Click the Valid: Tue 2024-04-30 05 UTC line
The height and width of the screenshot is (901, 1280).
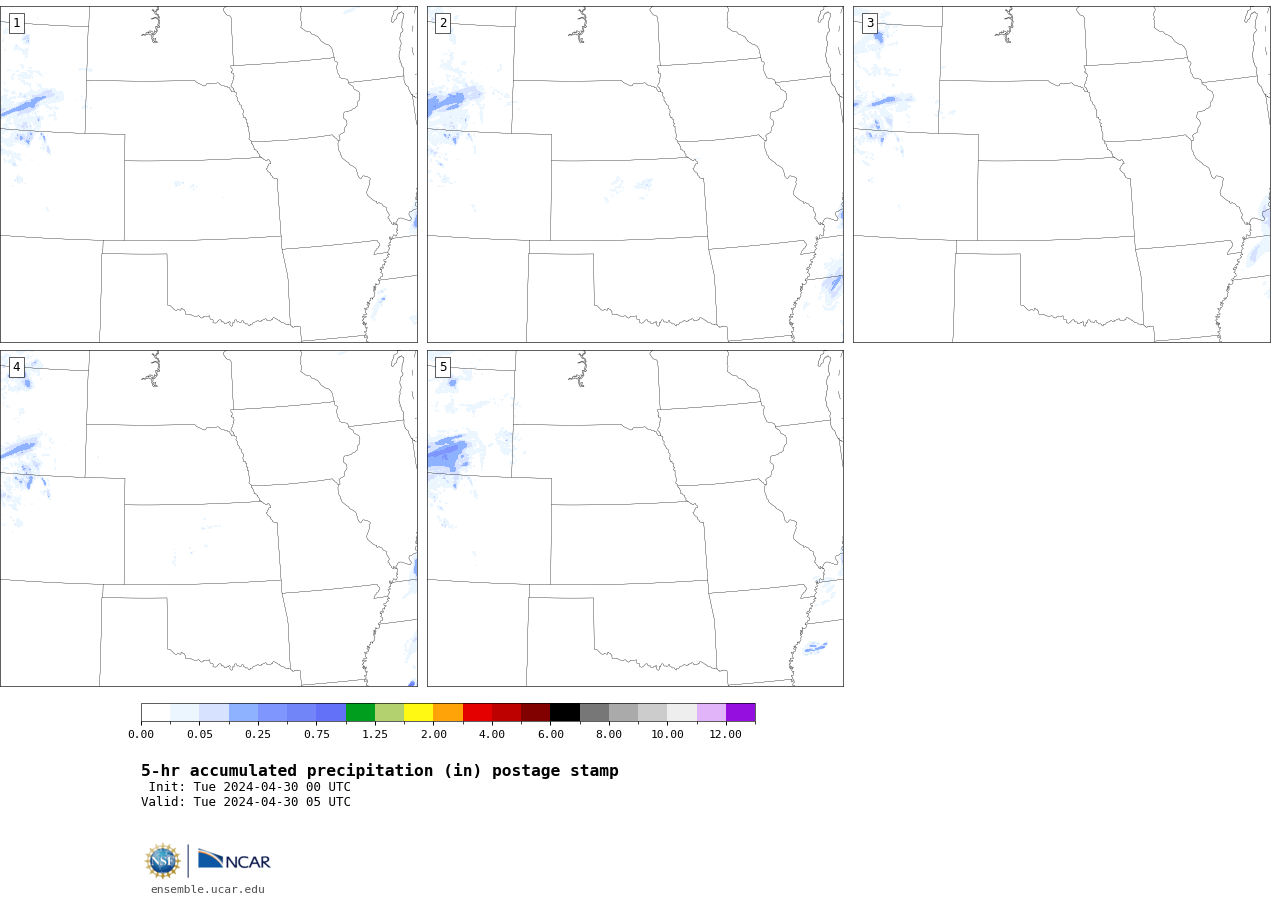(246, 802)
